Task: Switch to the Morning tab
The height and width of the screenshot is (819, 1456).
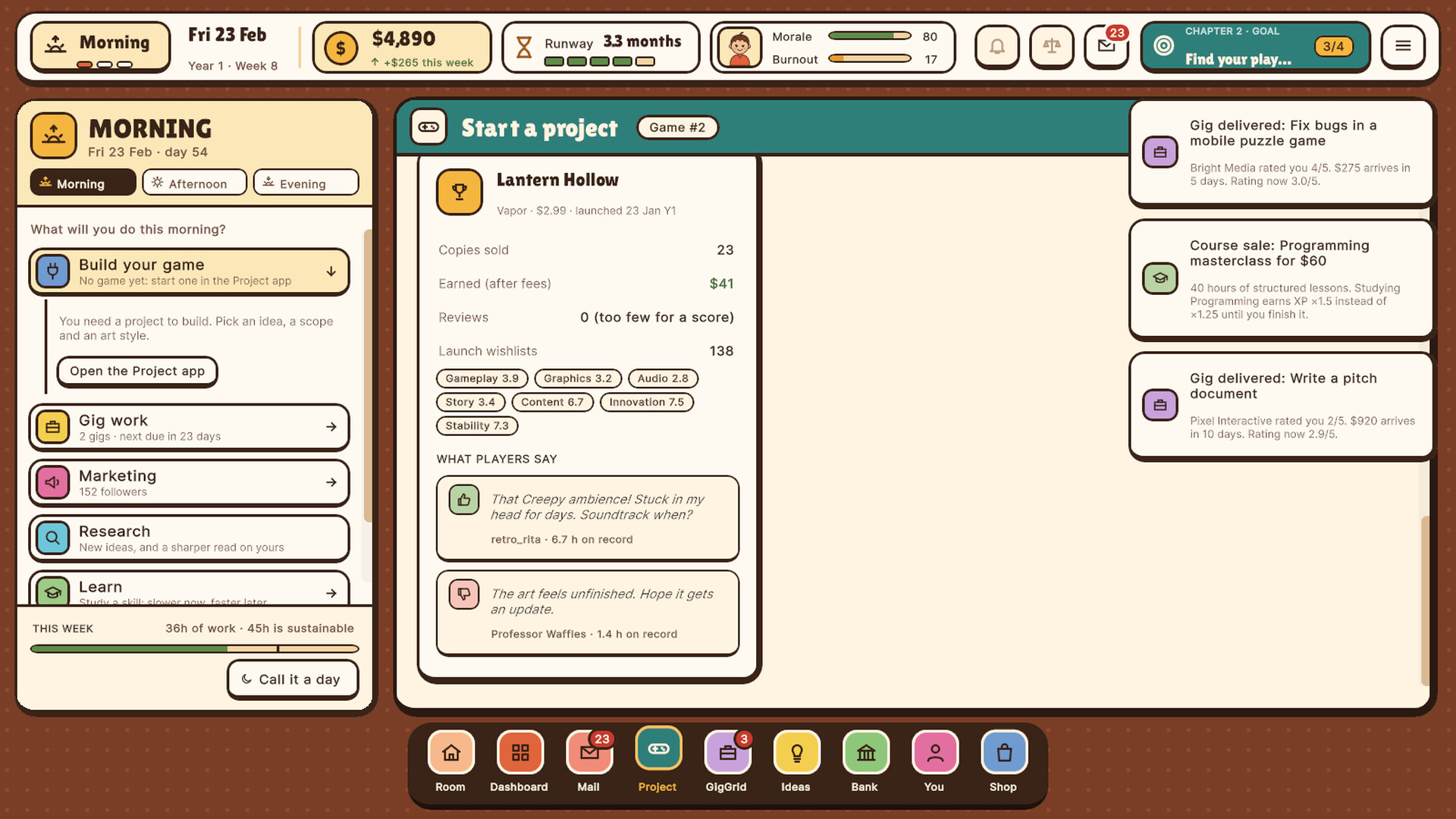Action: 83,183
